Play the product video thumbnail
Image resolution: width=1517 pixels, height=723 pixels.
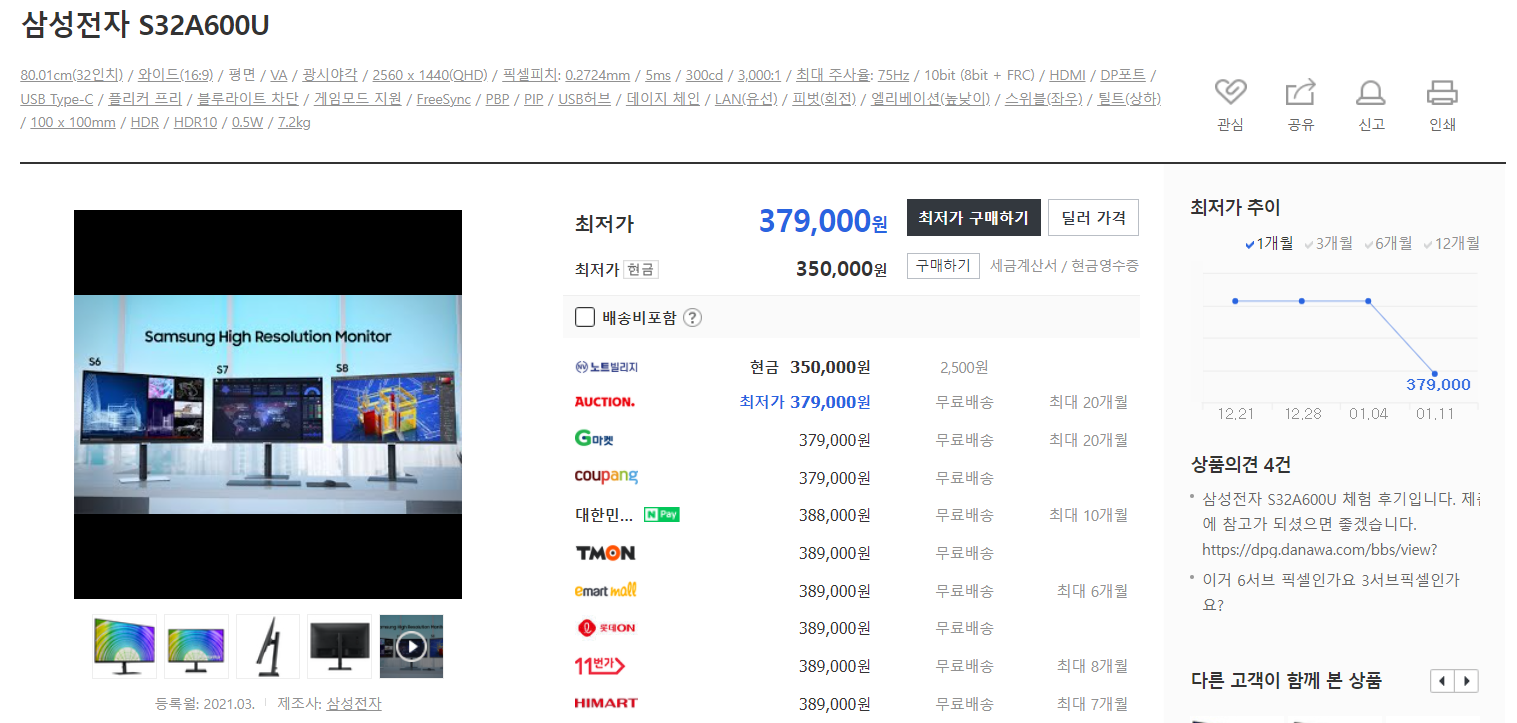[x=411, y=646]
